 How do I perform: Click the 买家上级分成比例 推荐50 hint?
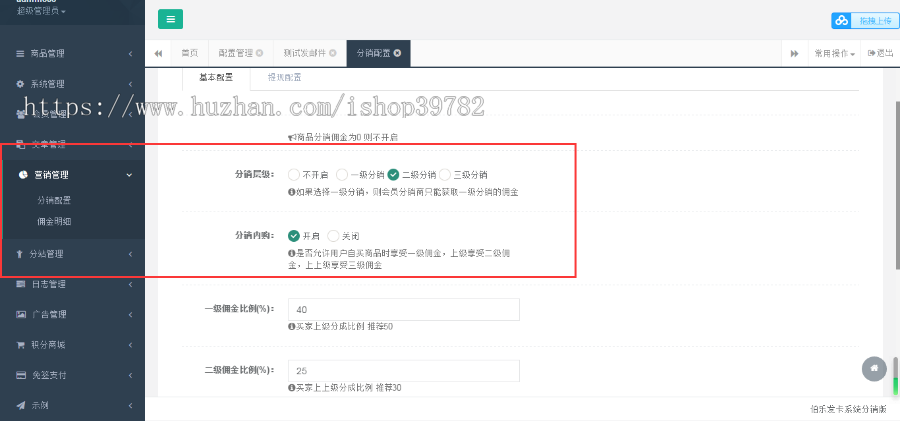(x=340, y=326)
